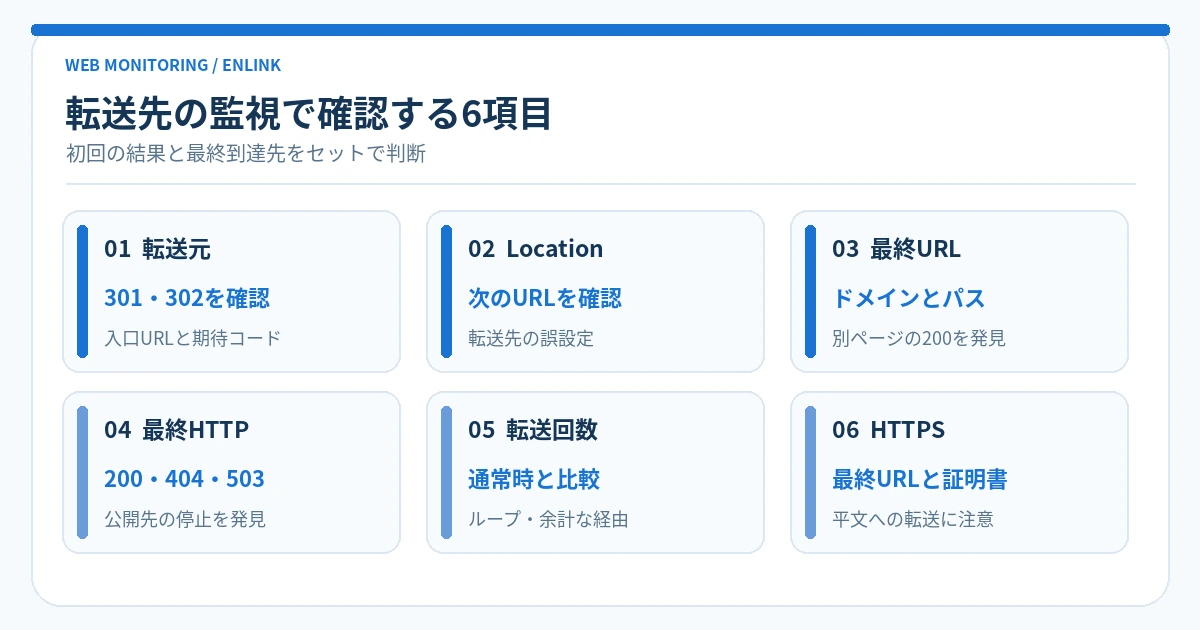Click the text 公開先の停止を発見
1200x630 pixels.
(185, 519)
